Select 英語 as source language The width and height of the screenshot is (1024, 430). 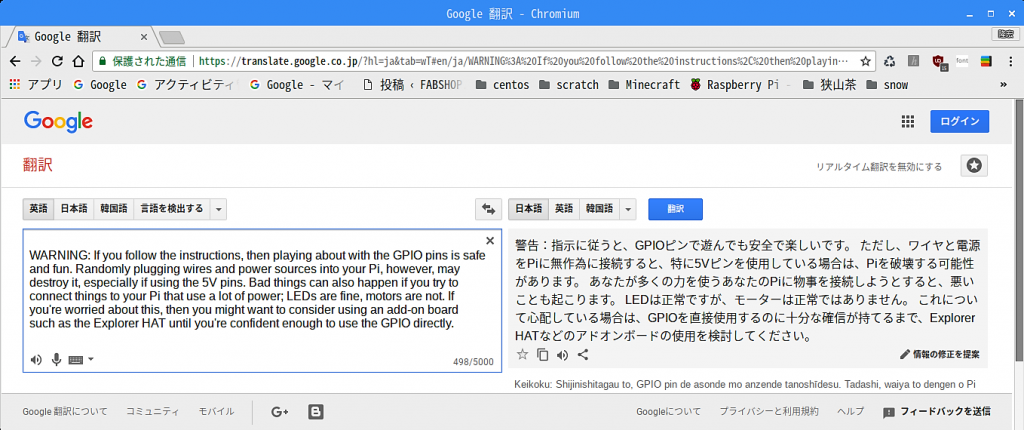38,209
